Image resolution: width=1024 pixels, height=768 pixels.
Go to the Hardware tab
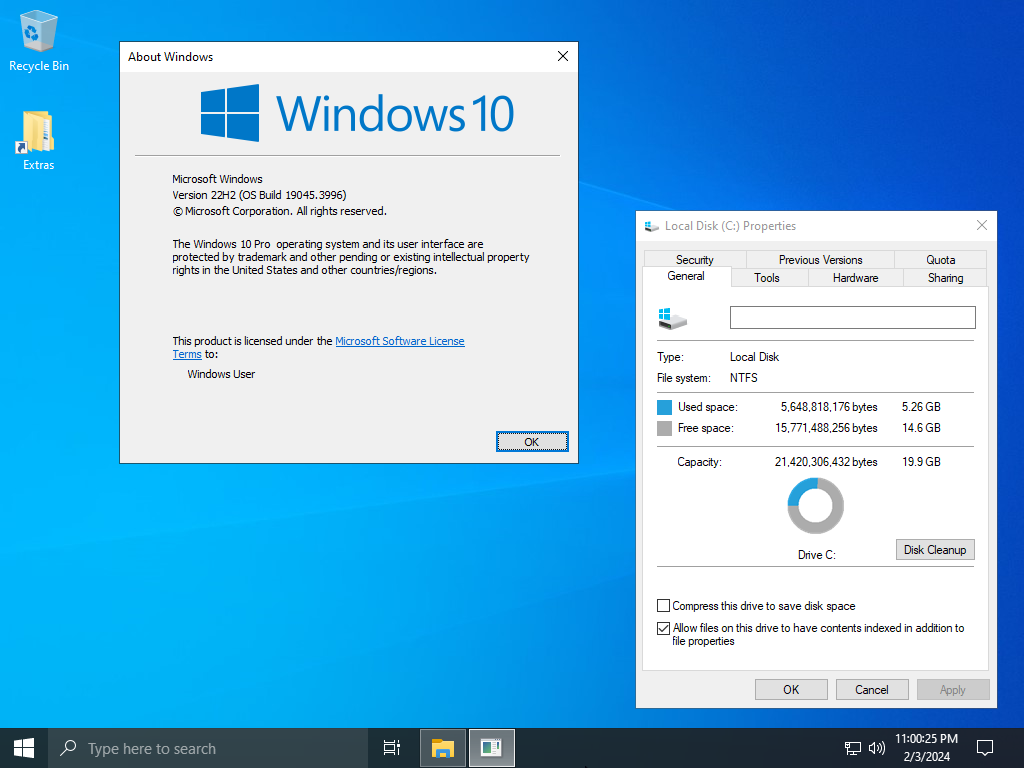coord(855,278)
